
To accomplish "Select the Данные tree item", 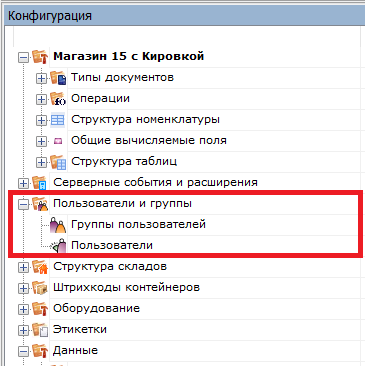I will coord(75,350).
